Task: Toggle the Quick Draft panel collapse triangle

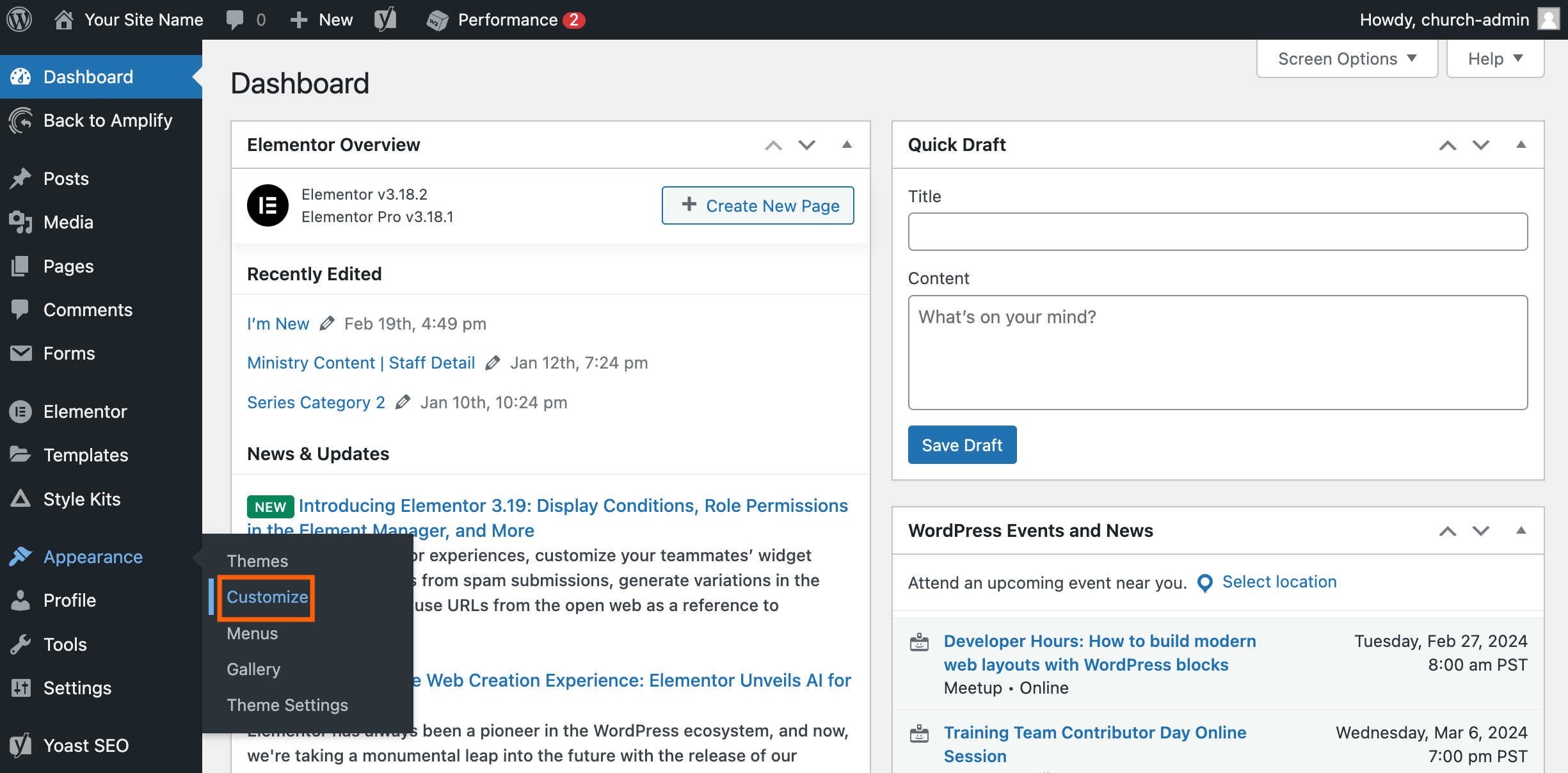Action: [1521, 145]
